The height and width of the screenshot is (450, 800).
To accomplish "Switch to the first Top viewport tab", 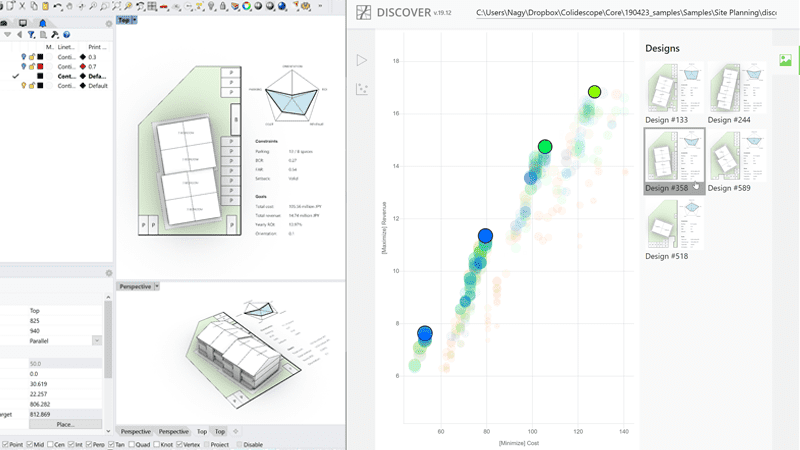I will (x=202, y=431).
